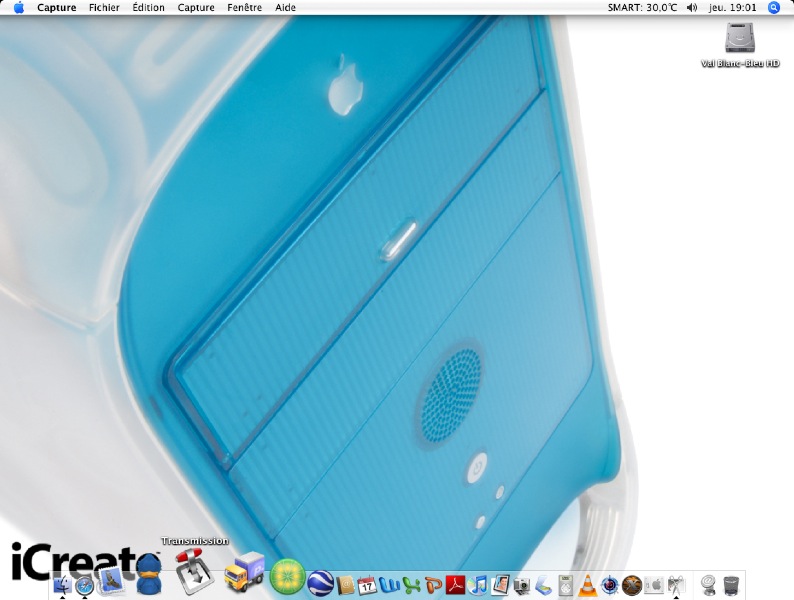
Task: Open the Fenêtre menu
Action: point(245,8)
